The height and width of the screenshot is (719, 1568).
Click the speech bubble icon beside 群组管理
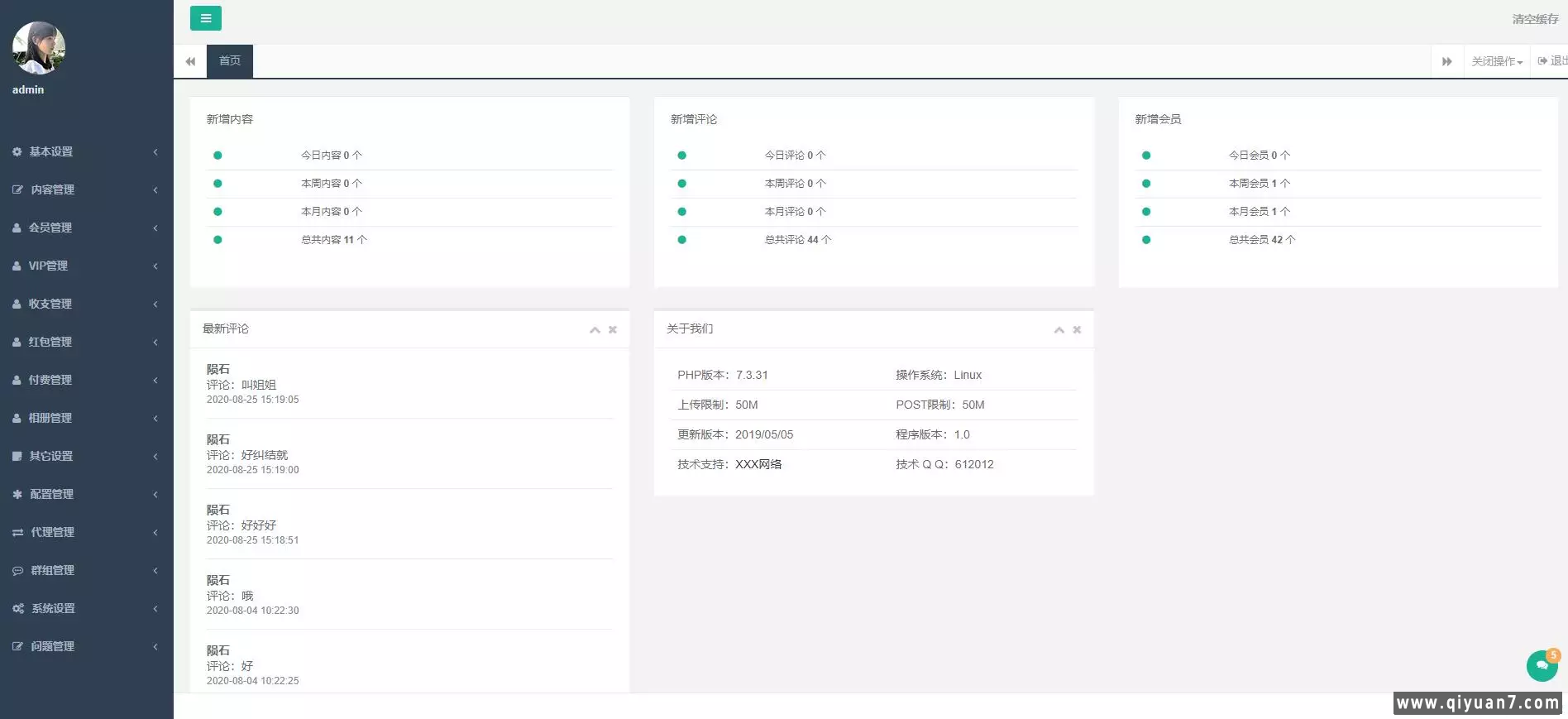tap(17, 571)
